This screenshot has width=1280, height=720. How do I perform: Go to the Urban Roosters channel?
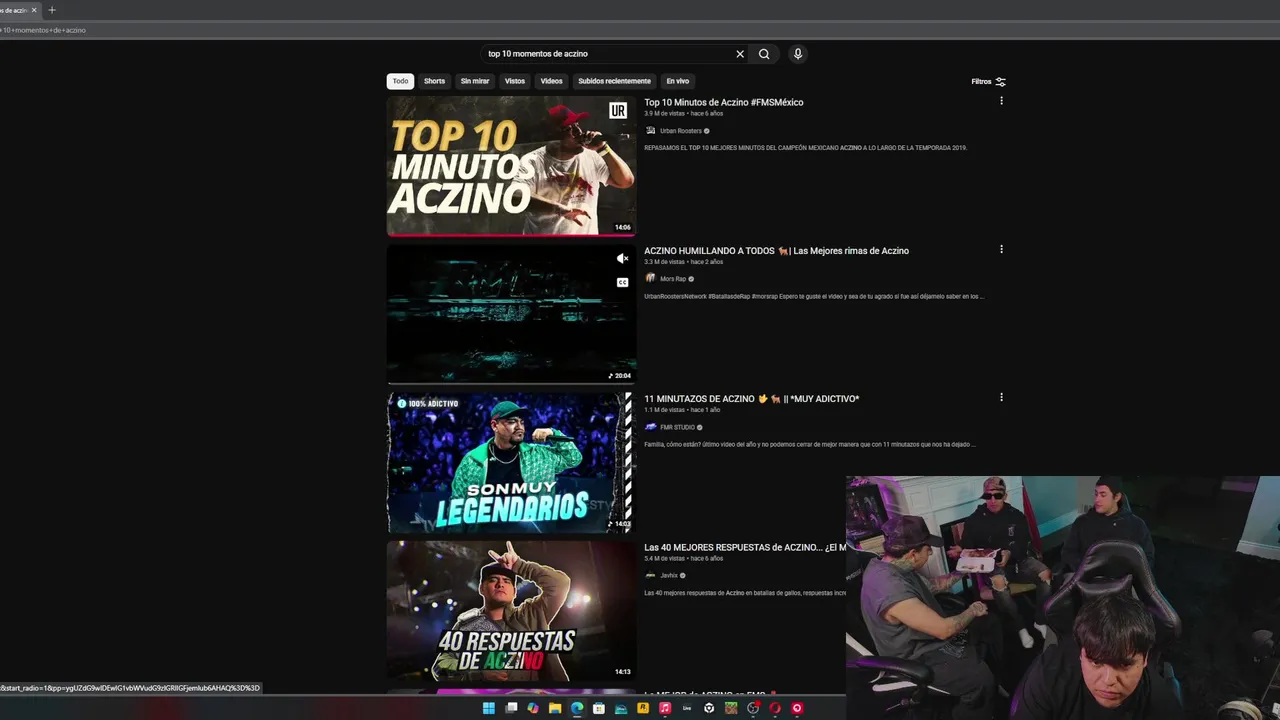[681, 131]
